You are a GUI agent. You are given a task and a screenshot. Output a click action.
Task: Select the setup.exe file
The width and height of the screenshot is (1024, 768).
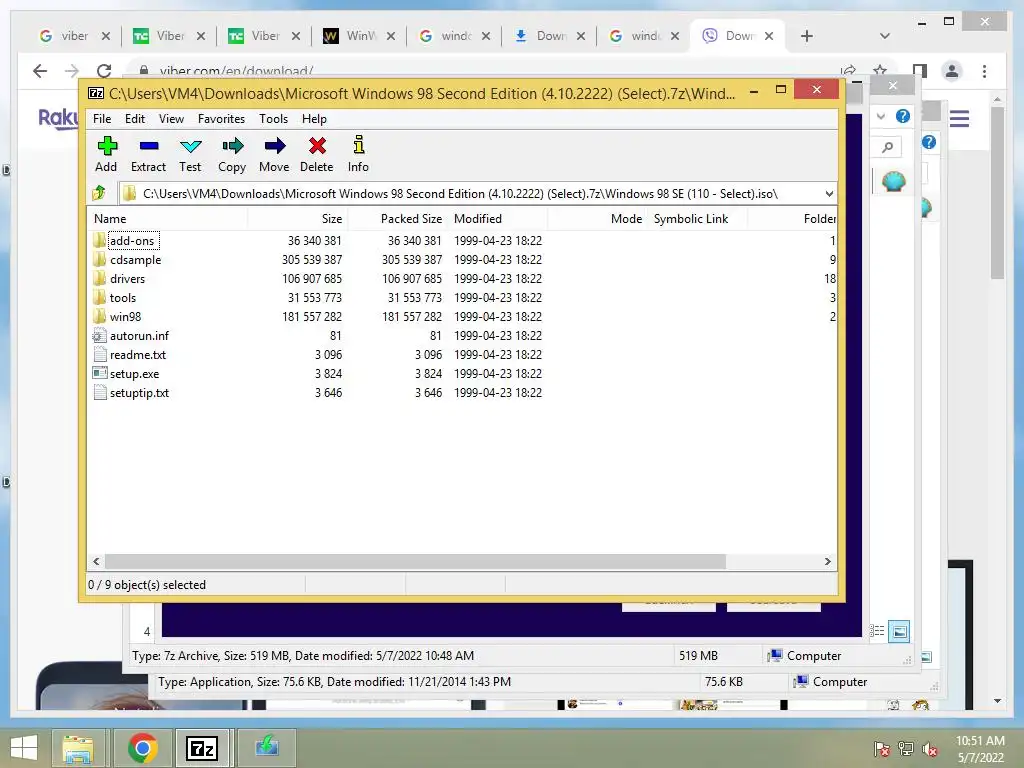click(x=134, y=374)
